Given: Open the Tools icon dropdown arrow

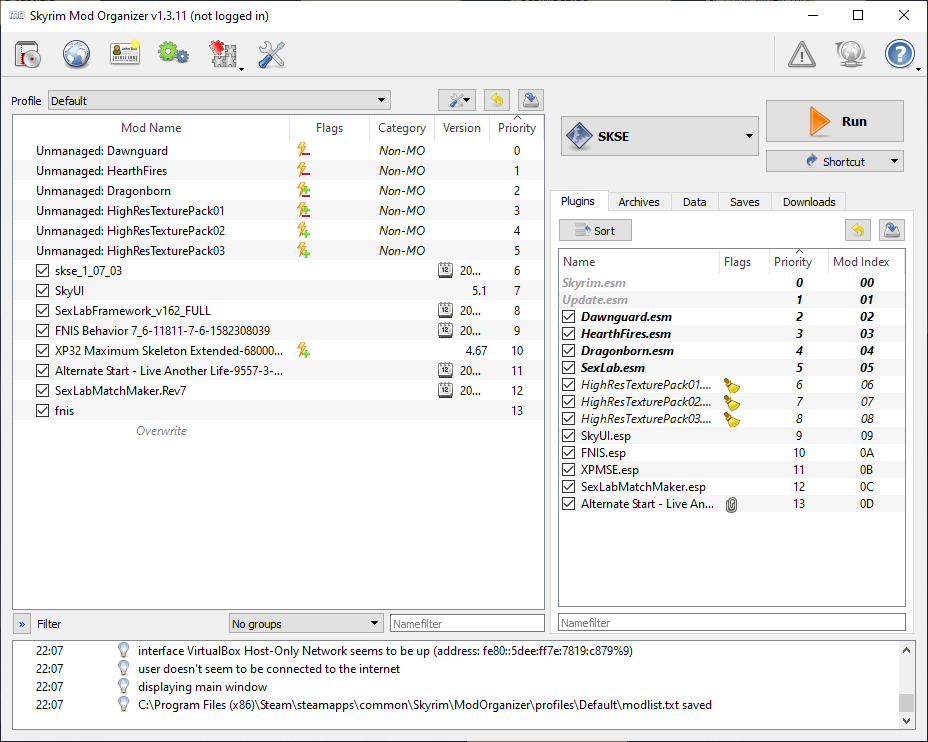Looking at the screenshot, I should click(241, 69).
